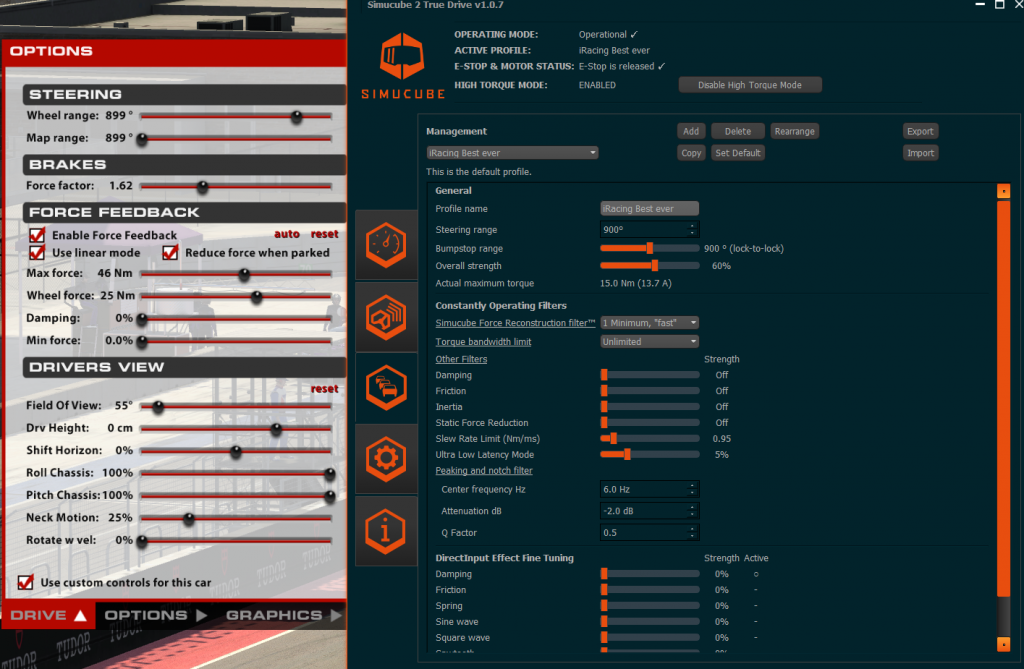Click the Other Filters Inertia slider
The height and width of the screenshot is (669, 1024).
point(650,406)
